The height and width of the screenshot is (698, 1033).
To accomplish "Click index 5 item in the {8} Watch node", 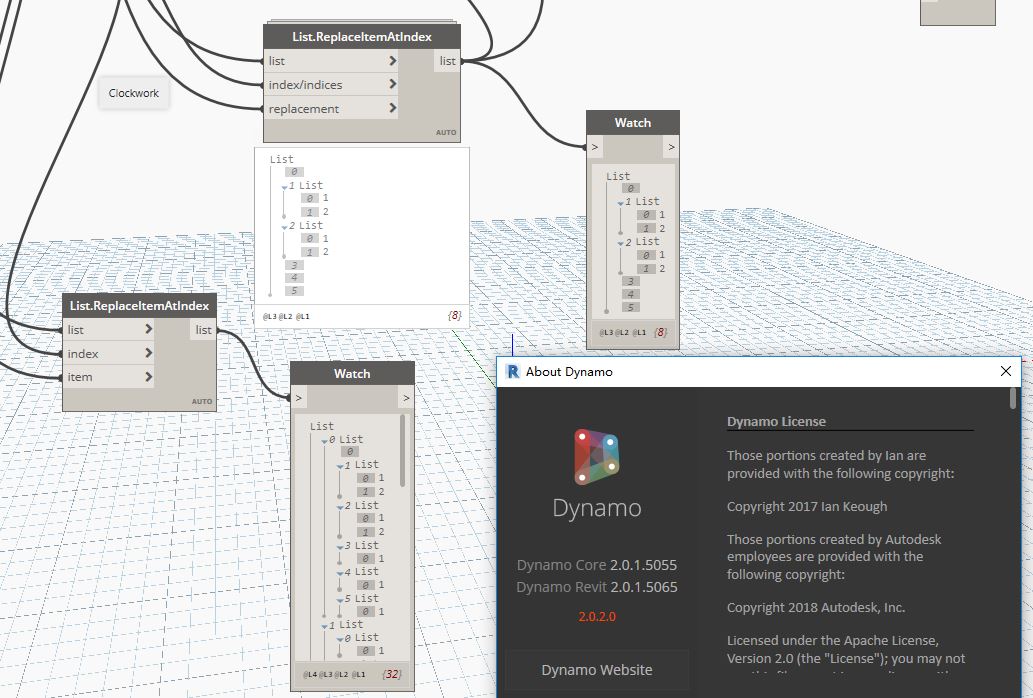I will 630,307.
